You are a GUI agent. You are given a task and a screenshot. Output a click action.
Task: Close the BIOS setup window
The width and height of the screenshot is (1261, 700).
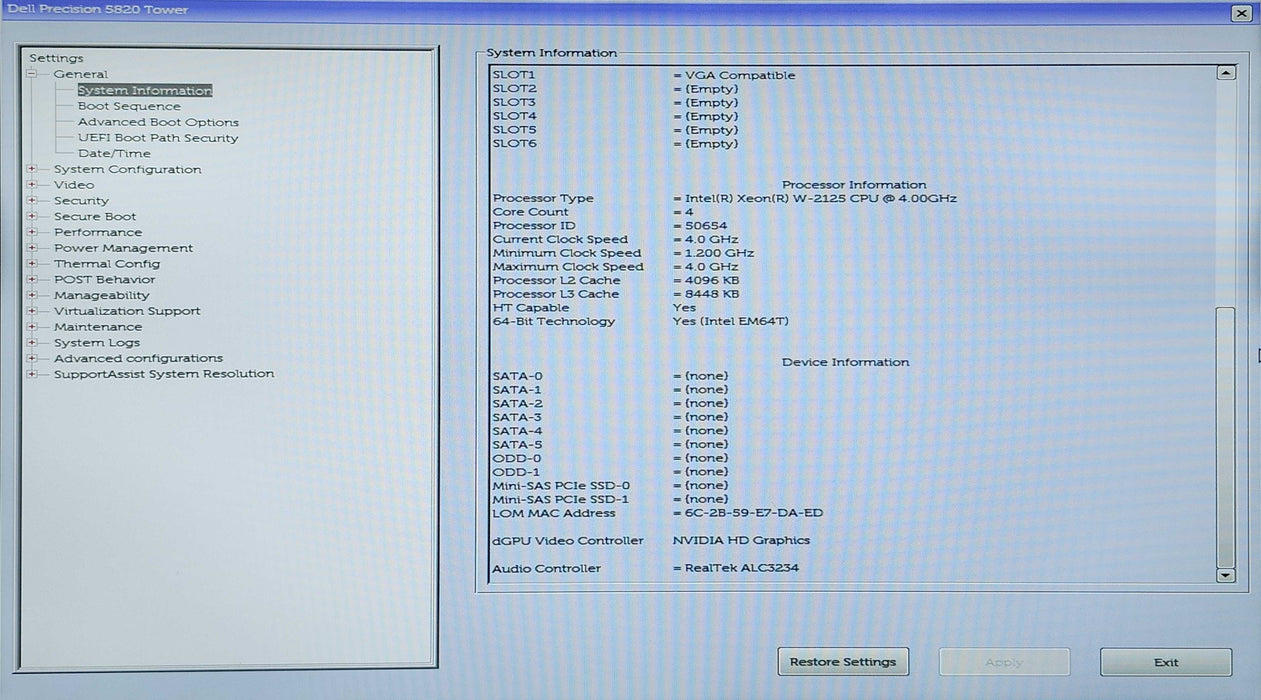(1240, 13)
